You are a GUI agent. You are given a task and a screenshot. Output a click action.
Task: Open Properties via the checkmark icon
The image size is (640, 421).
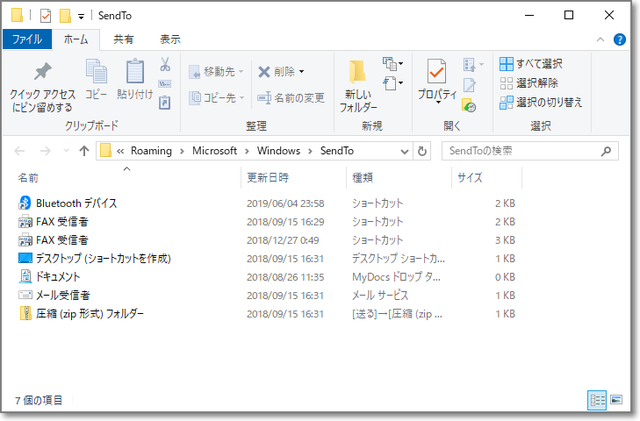coord(436,73)
